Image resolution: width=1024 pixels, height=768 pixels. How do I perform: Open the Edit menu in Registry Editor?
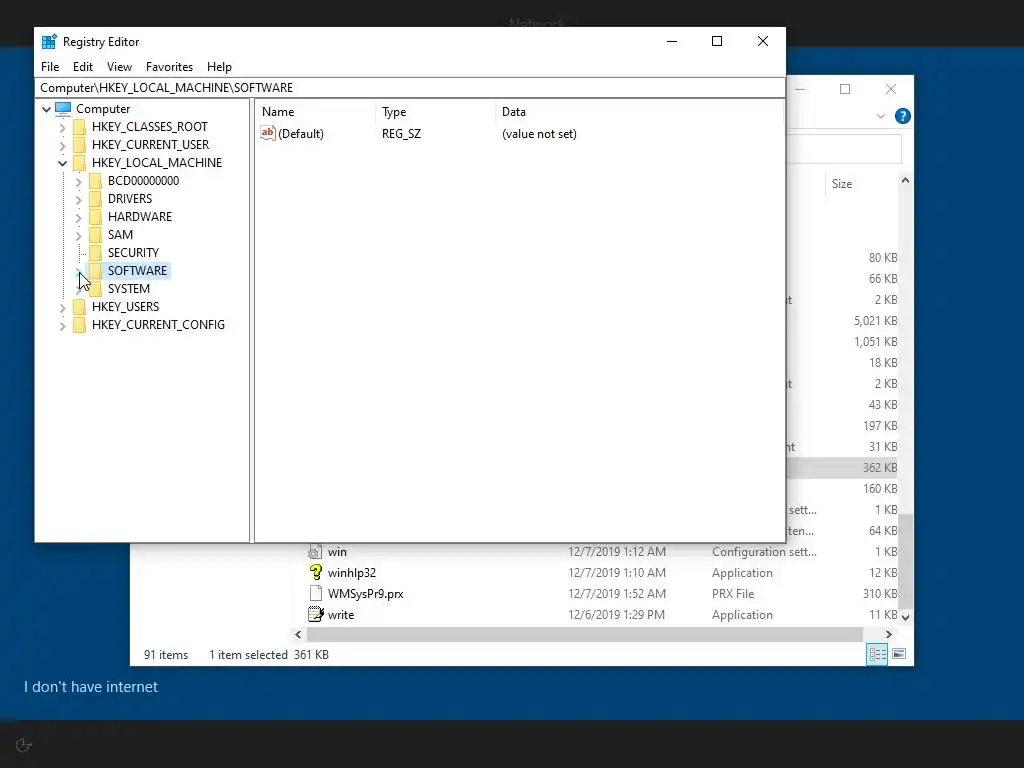pos(83,67)
